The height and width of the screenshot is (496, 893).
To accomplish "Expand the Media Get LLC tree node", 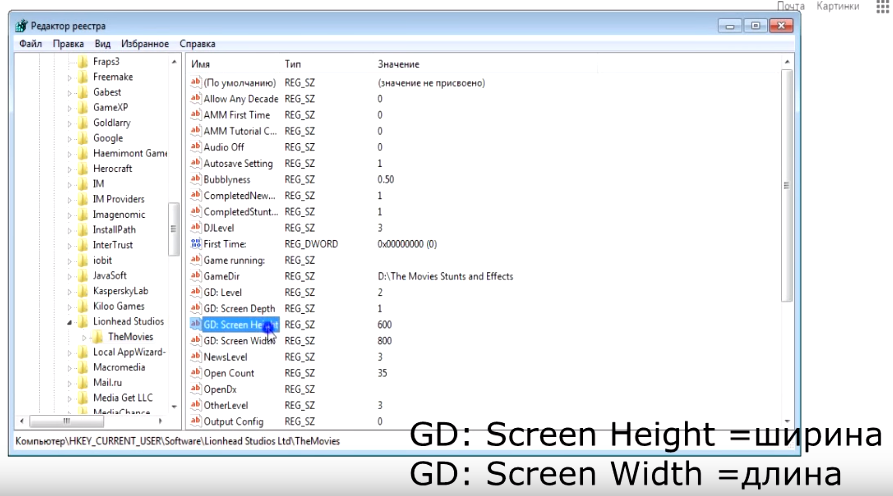I will click(x=69, y=399).
